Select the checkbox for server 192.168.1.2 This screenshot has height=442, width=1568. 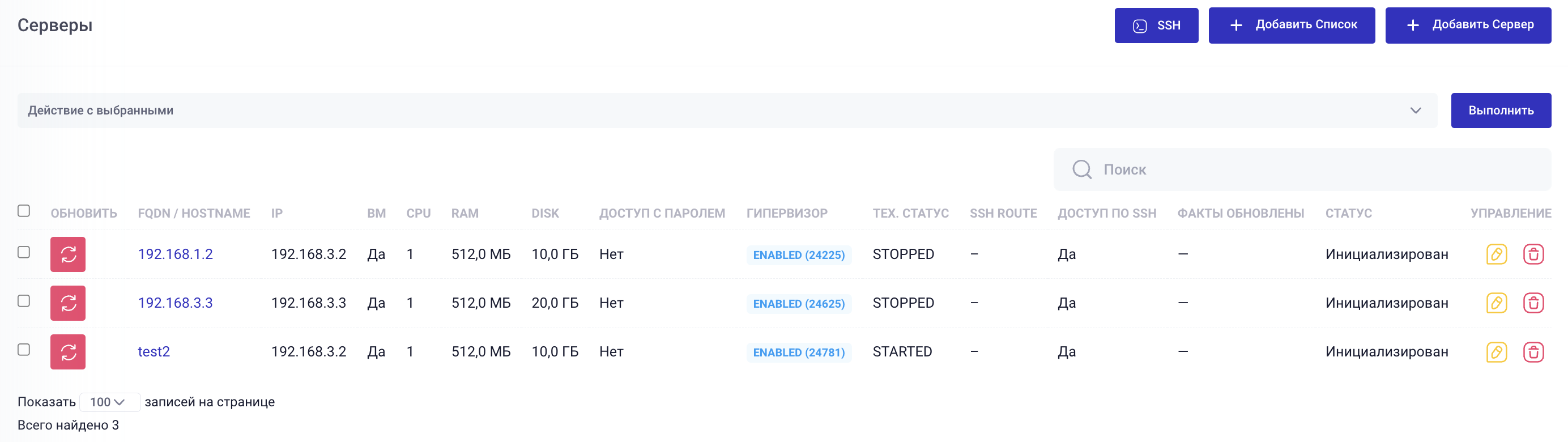pyautogui.click(x=24, y=252)
